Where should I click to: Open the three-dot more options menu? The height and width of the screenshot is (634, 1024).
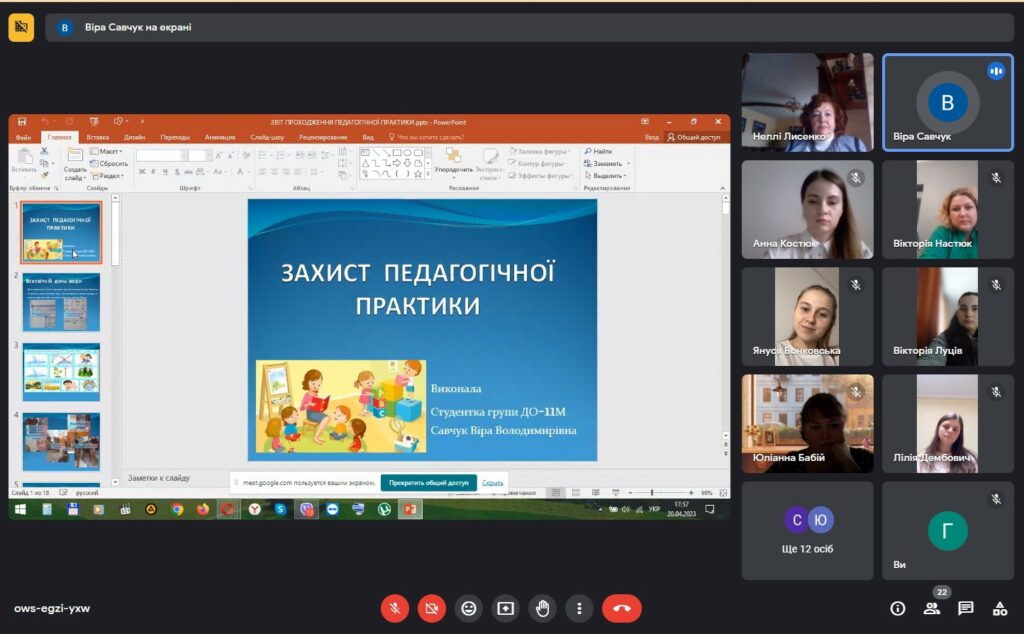click(579, 609)
